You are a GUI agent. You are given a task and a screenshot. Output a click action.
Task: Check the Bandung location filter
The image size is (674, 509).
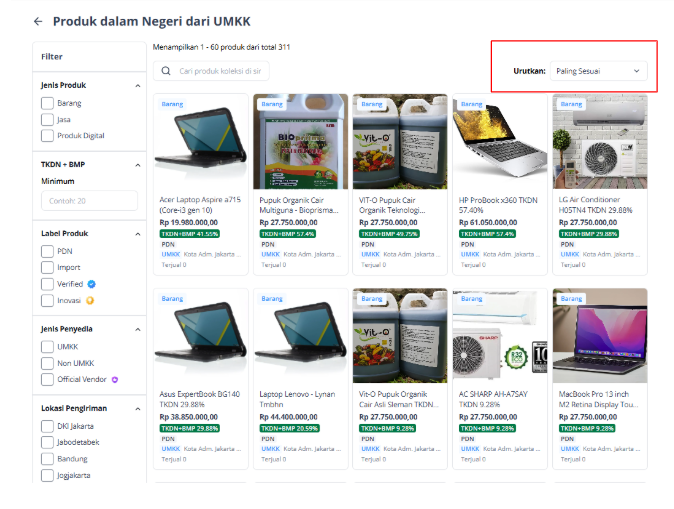click(47, 459)
